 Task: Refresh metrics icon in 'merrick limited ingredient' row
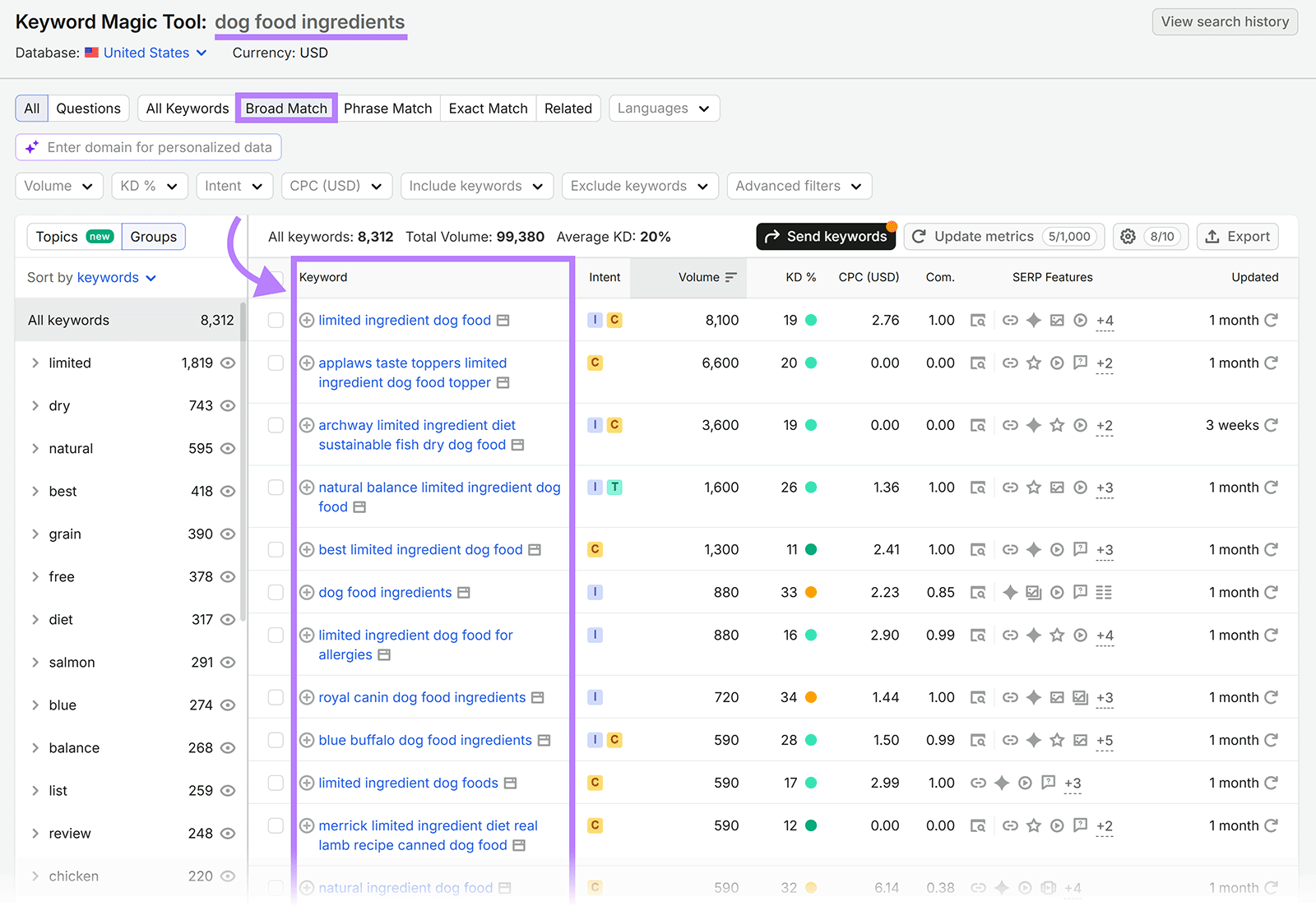[1272, 825]
